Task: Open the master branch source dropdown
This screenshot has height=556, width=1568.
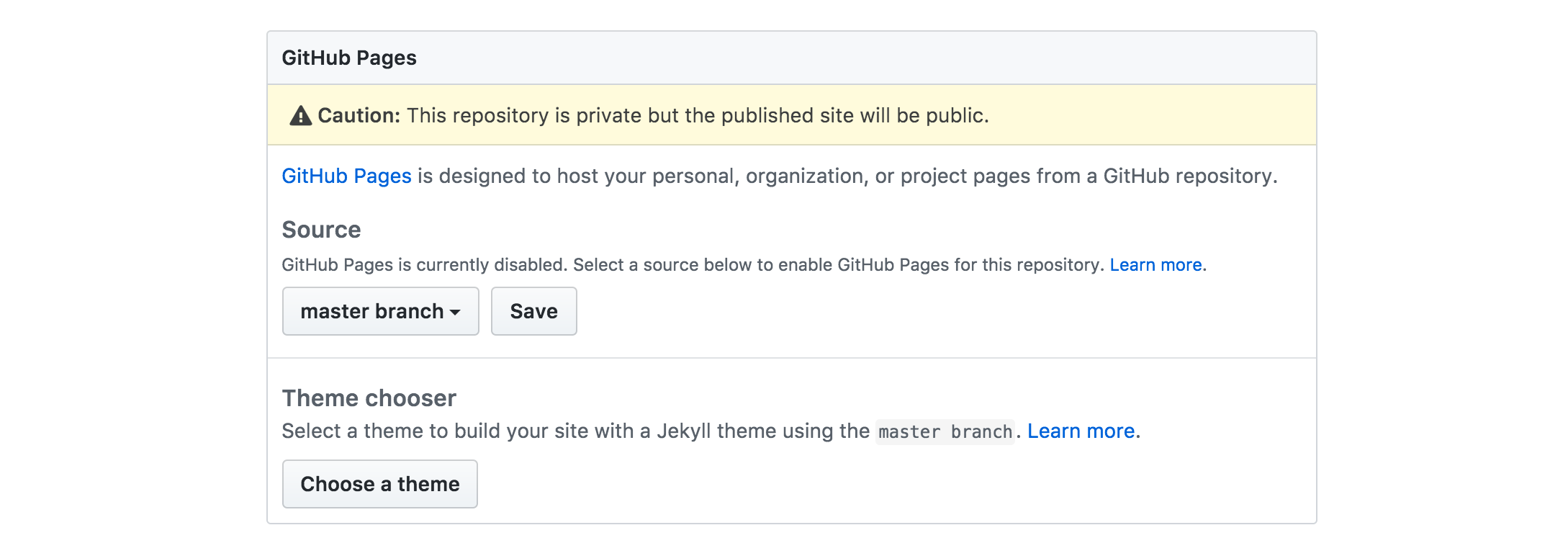Action: (x=380, y=311)
